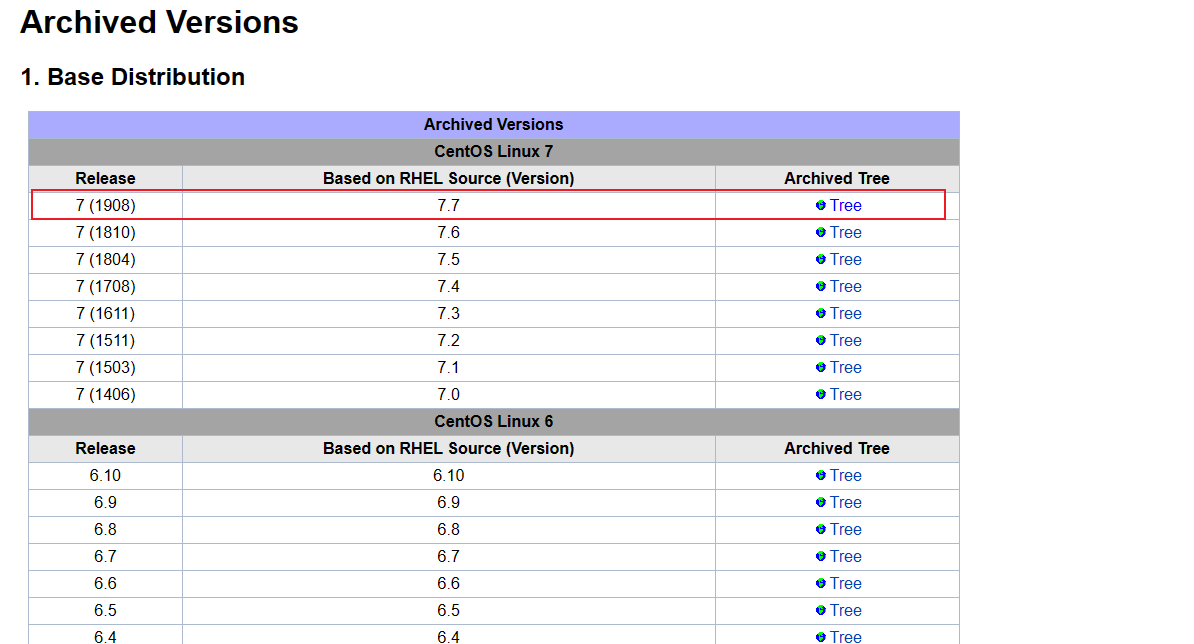This screenshot has height=644, width=1194.
Task: Click the purple Archived Versions table header
Action: click(x=493, y=125)
